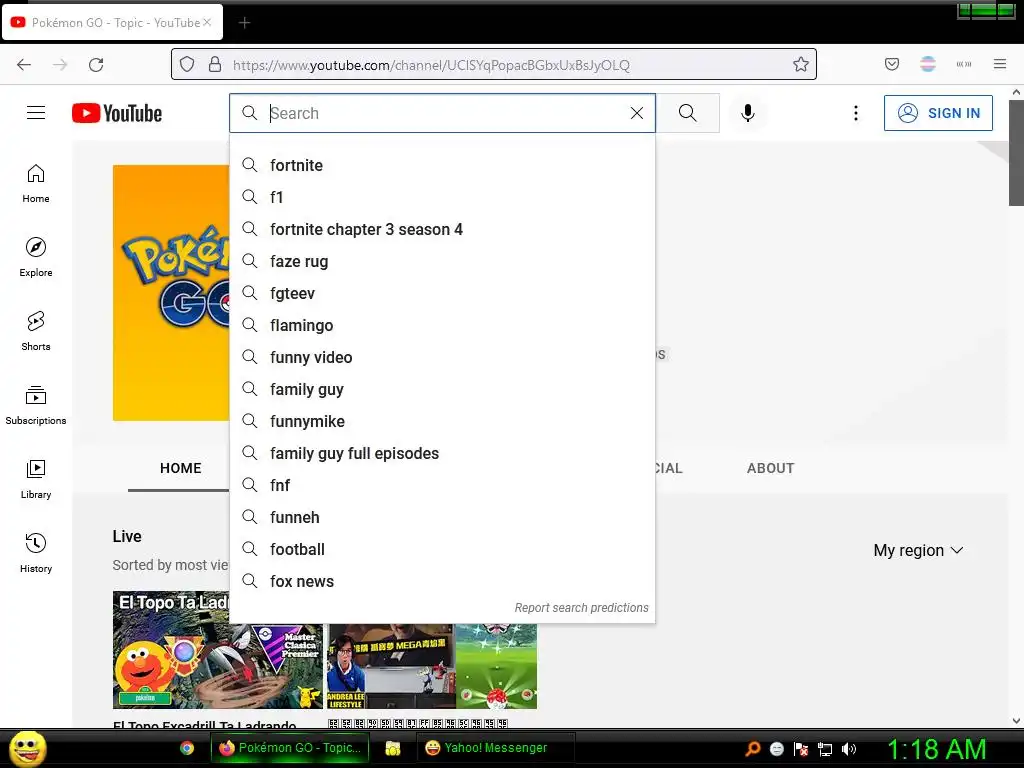Open the YouTube settings three-dot menu
The image size is (1024, 768).
click(856, 113)
